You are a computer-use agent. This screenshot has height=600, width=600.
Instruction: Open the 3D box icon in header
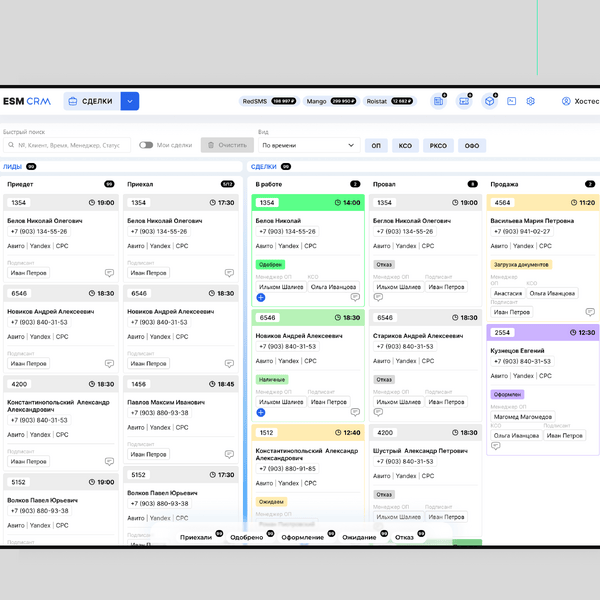(x=489, y=101)
